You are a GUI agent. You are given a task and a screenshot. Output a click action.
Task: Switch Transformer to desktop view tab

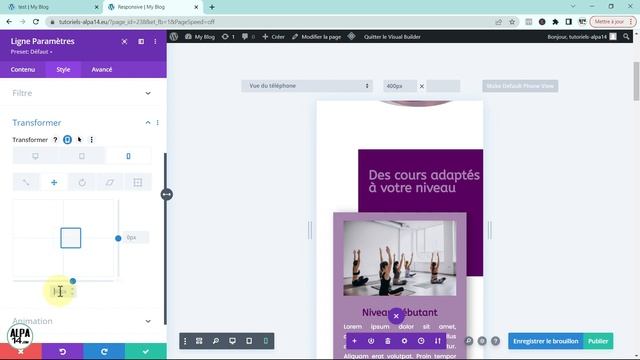[36, 156]
